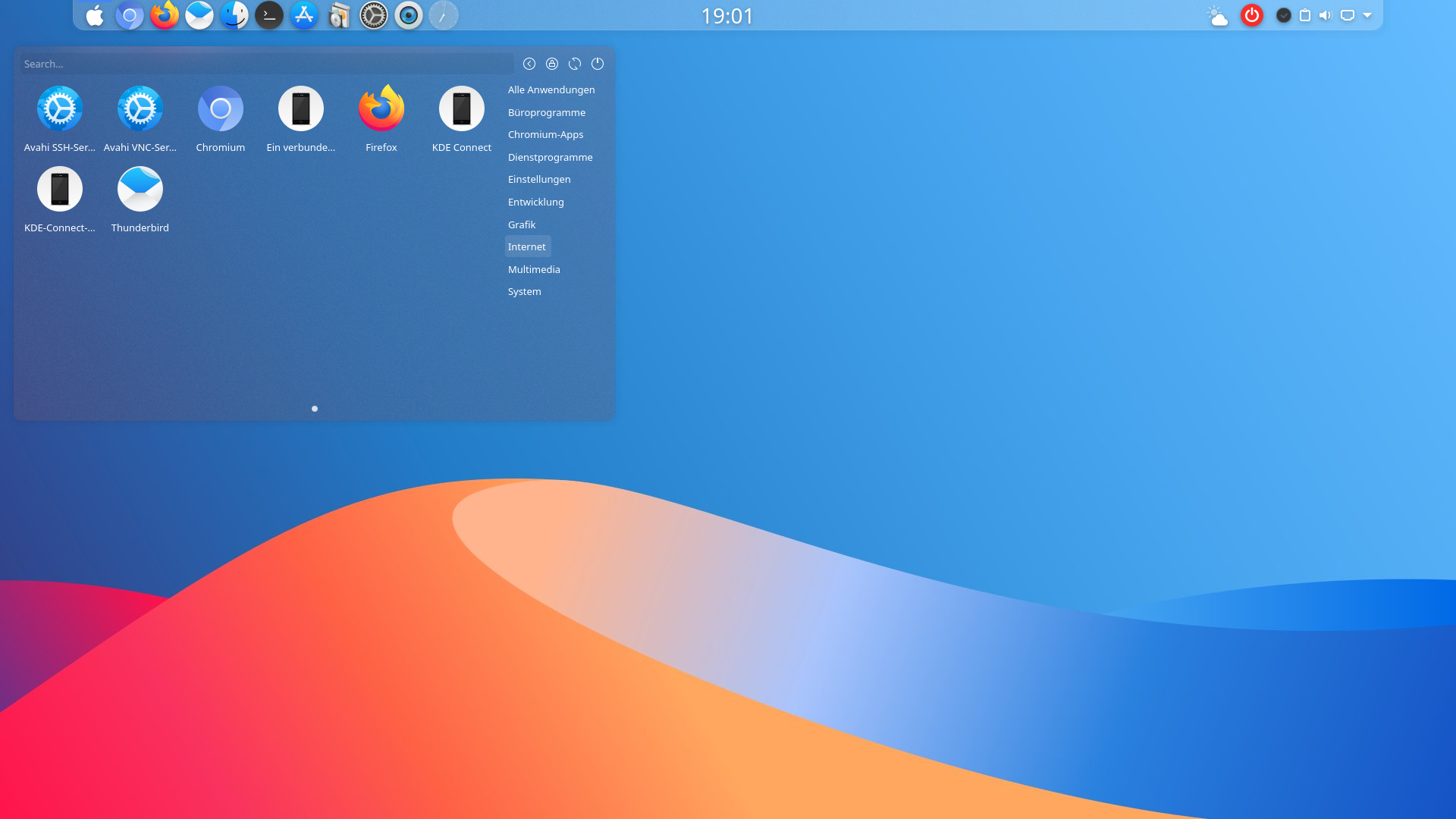Click the back arrow button in launcher header
The width and height of the screenshot is (1456, 819).
click(529, 64)
